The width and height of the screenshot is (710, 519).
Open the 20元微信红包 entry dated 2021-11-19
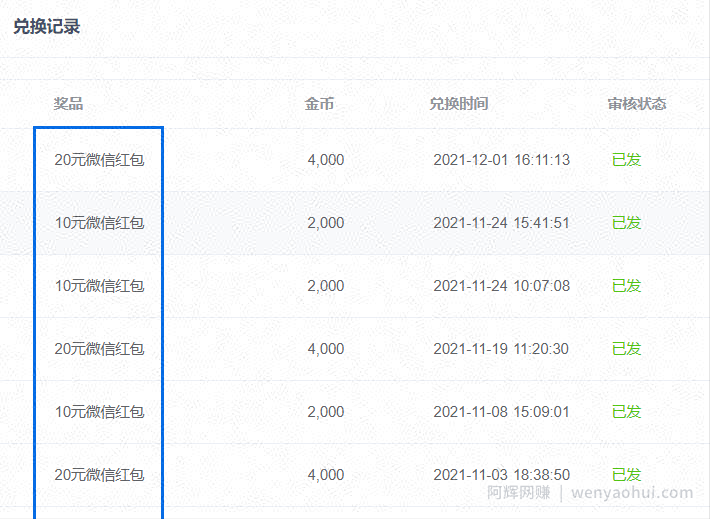pos(99,349)
